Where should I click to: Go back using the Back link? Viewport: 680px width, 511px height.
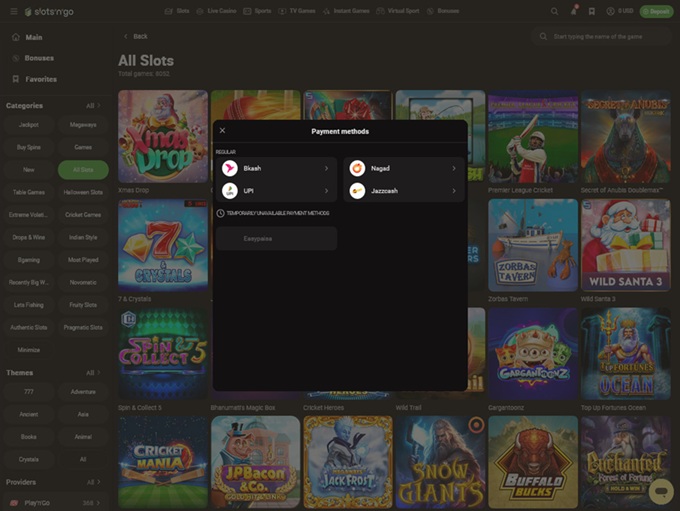(135, 36)
